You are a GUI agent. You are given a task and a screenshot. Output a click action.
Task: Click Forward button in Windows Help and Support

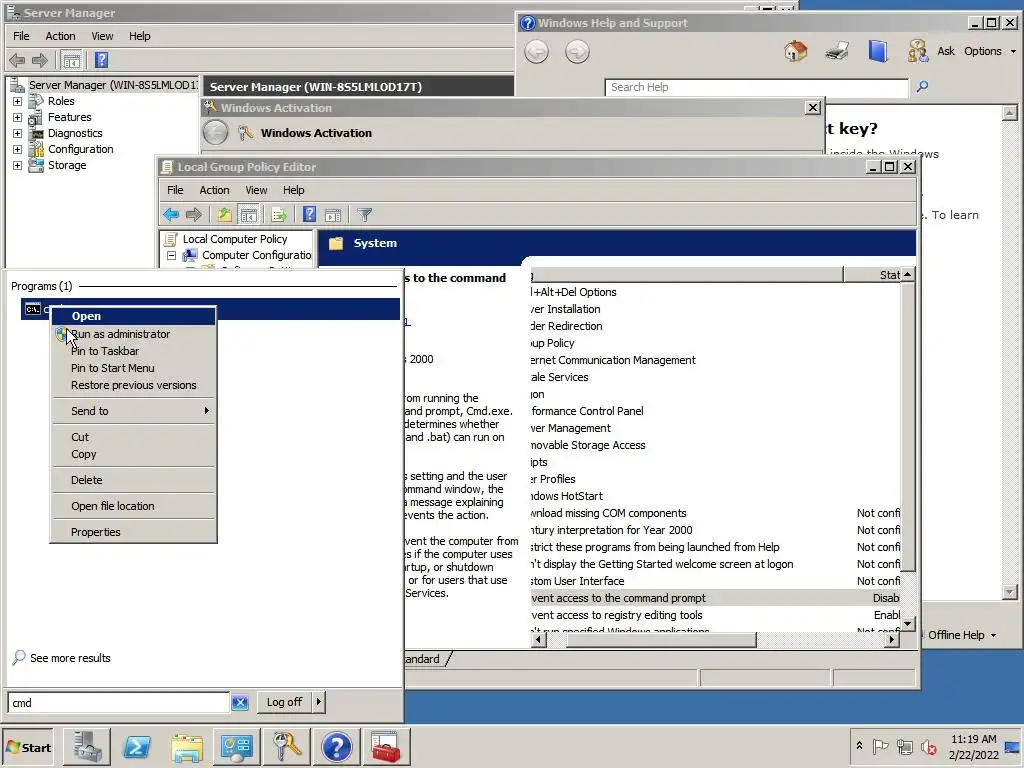coord(577,52)
